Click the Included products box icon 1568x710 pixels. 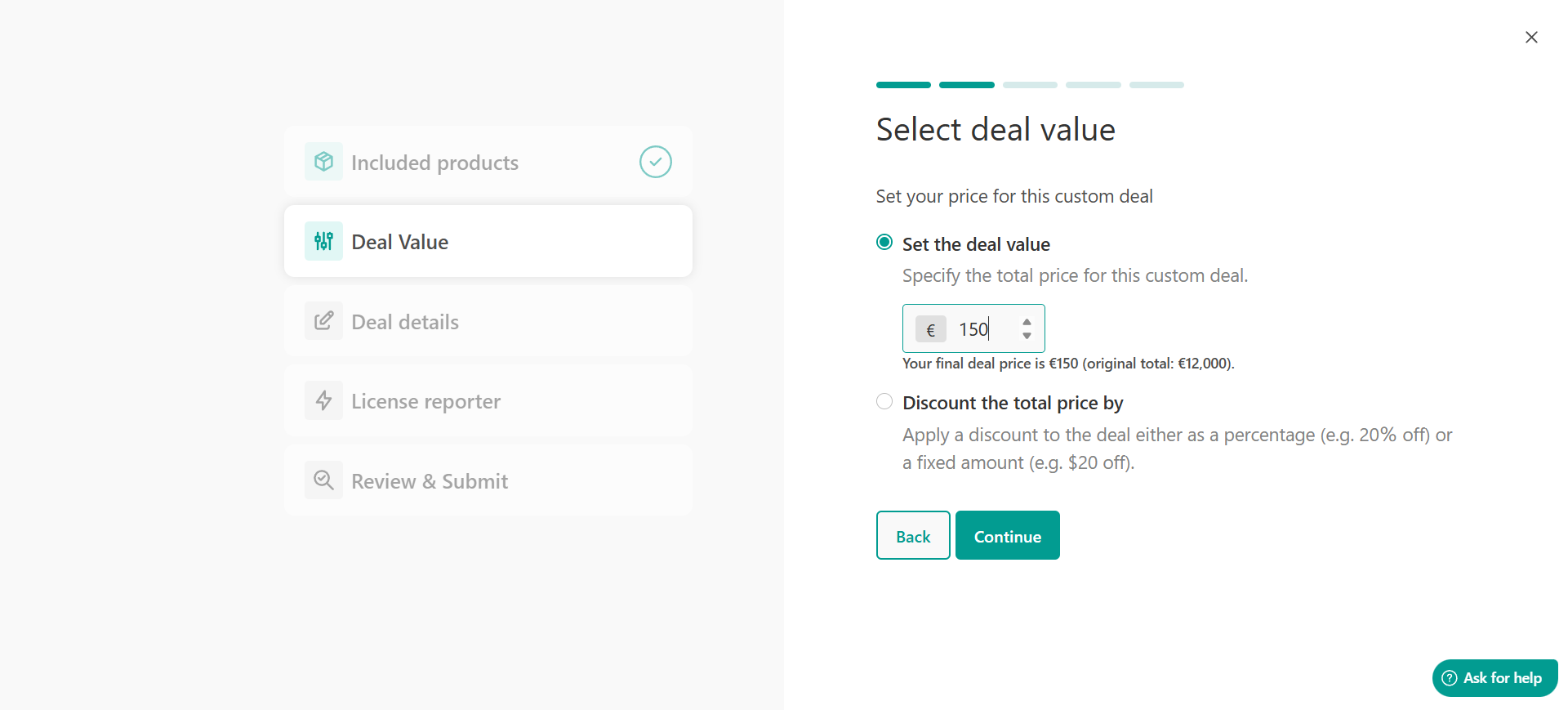[323, 162]
